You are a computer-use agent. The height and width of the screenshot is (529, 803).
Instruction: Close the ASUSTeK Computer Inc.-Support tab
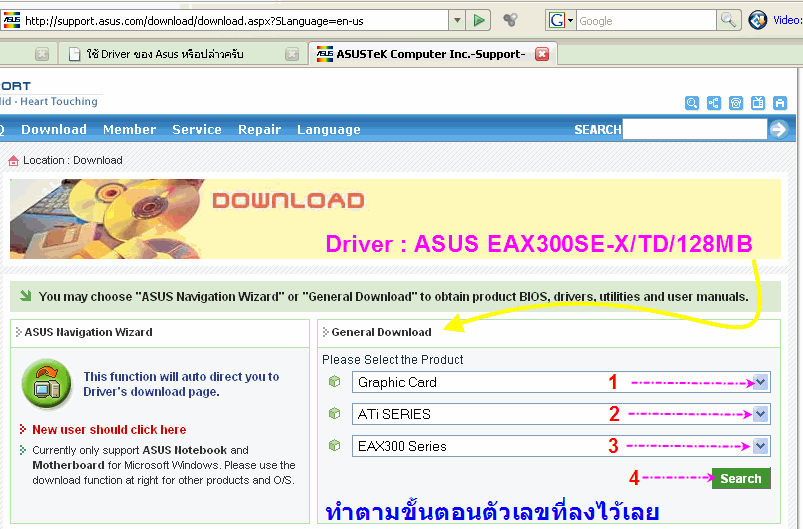tap(542, 54)
